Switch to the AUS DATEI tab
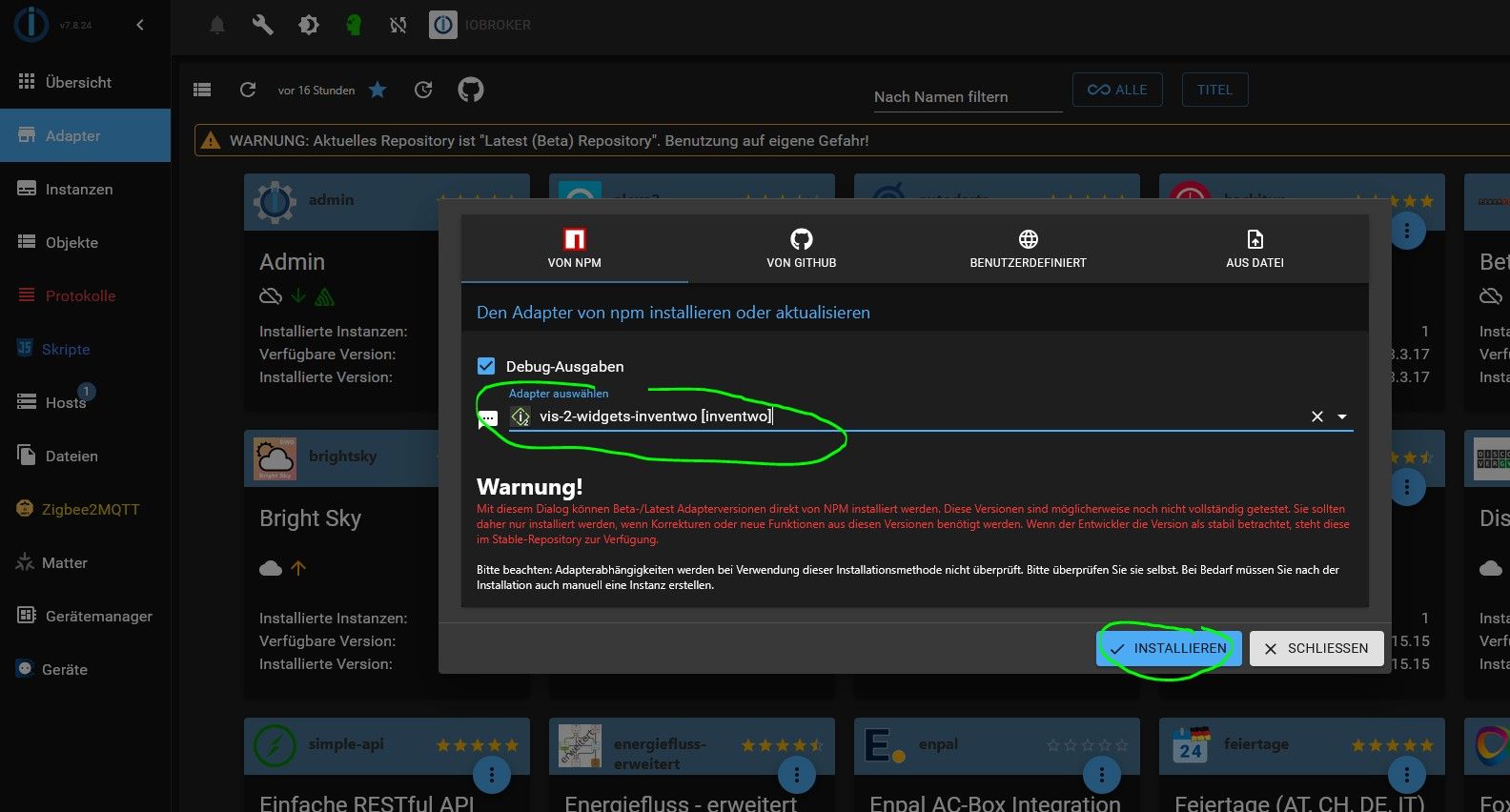This screenshot has height=812, width=1510. pos(1255,249)
